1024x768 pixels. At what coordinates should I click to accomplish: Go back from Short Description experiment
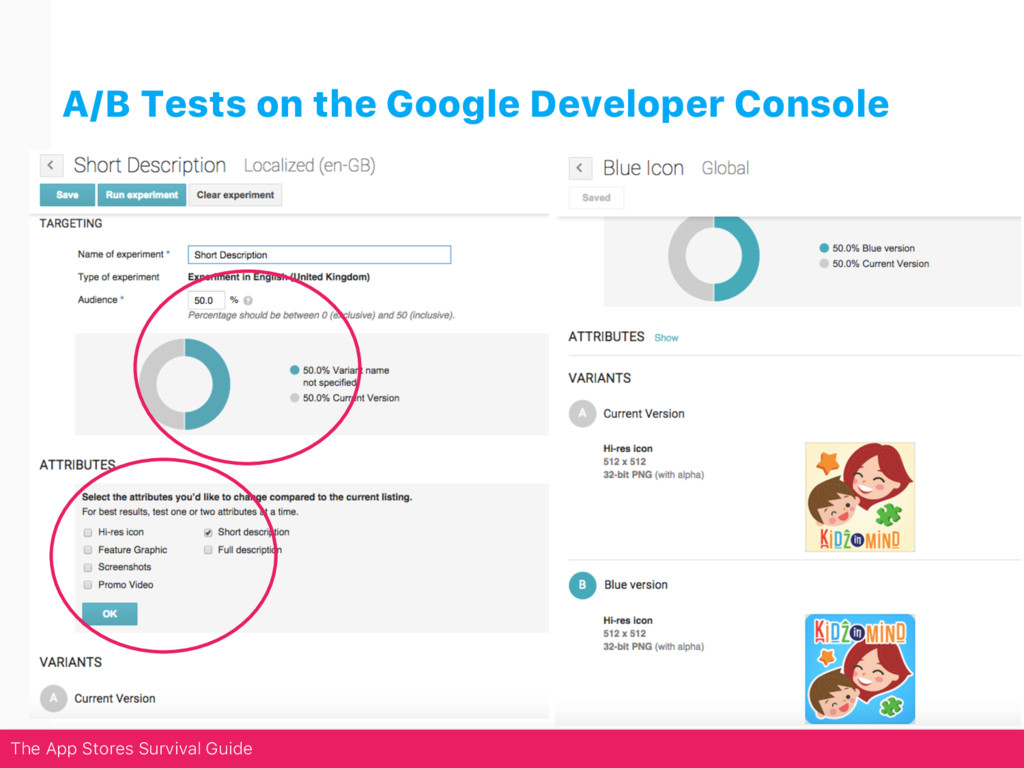(x=52, y=165)
